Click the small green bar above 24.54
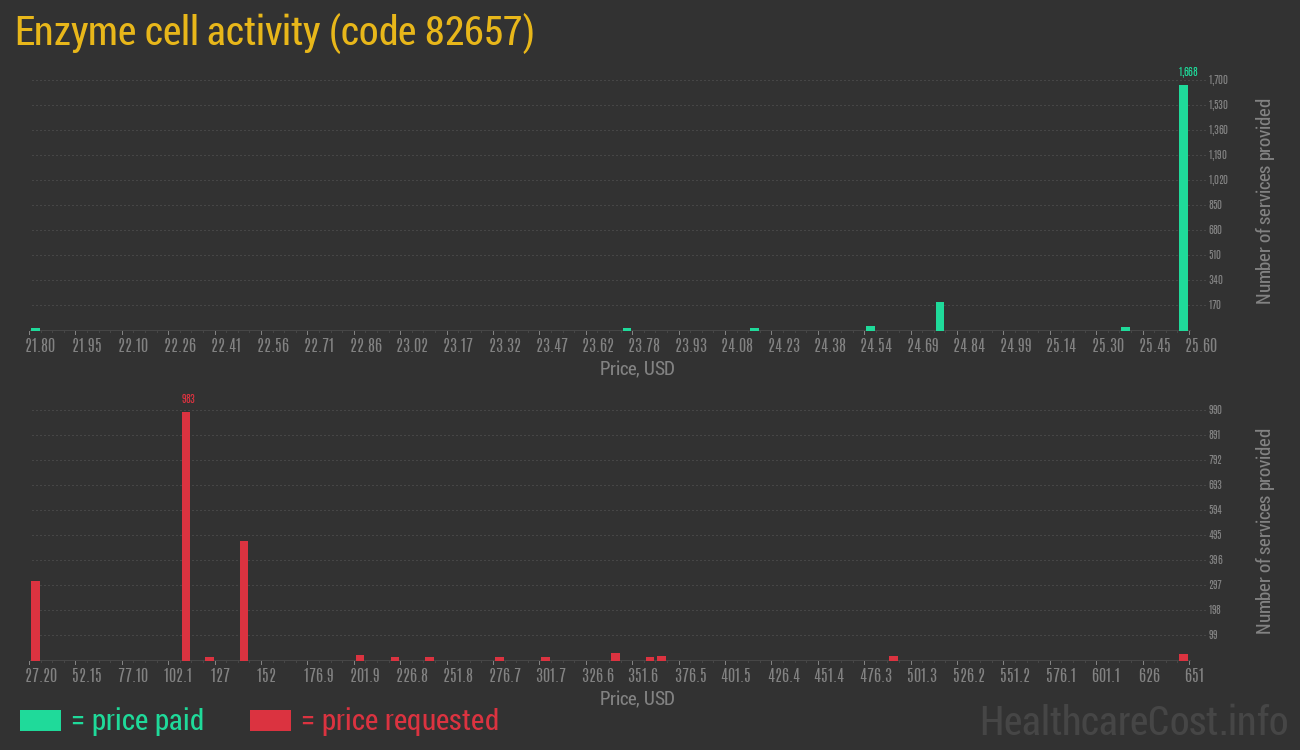Screen dimensions: 1300x750 click(x=870, y=328)
